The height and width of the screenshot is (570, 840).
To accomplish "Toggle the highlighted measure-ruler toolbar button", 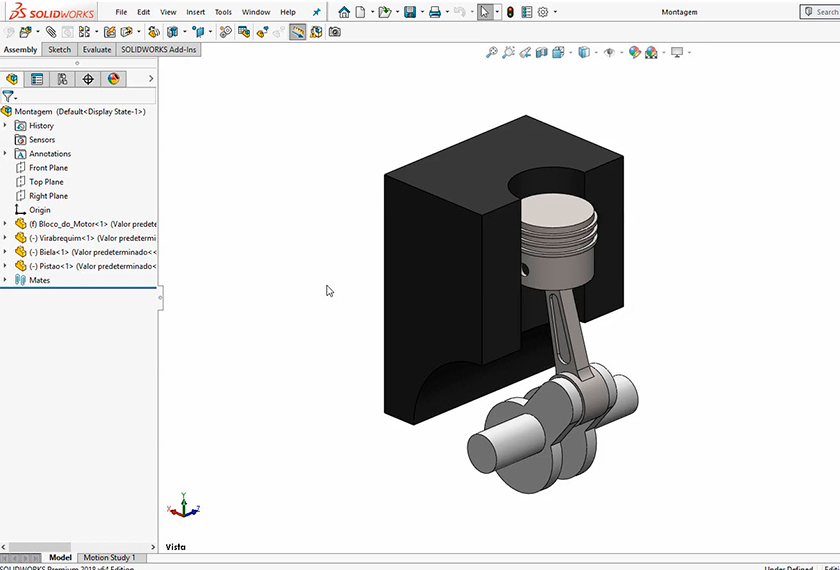I will 298,32.
